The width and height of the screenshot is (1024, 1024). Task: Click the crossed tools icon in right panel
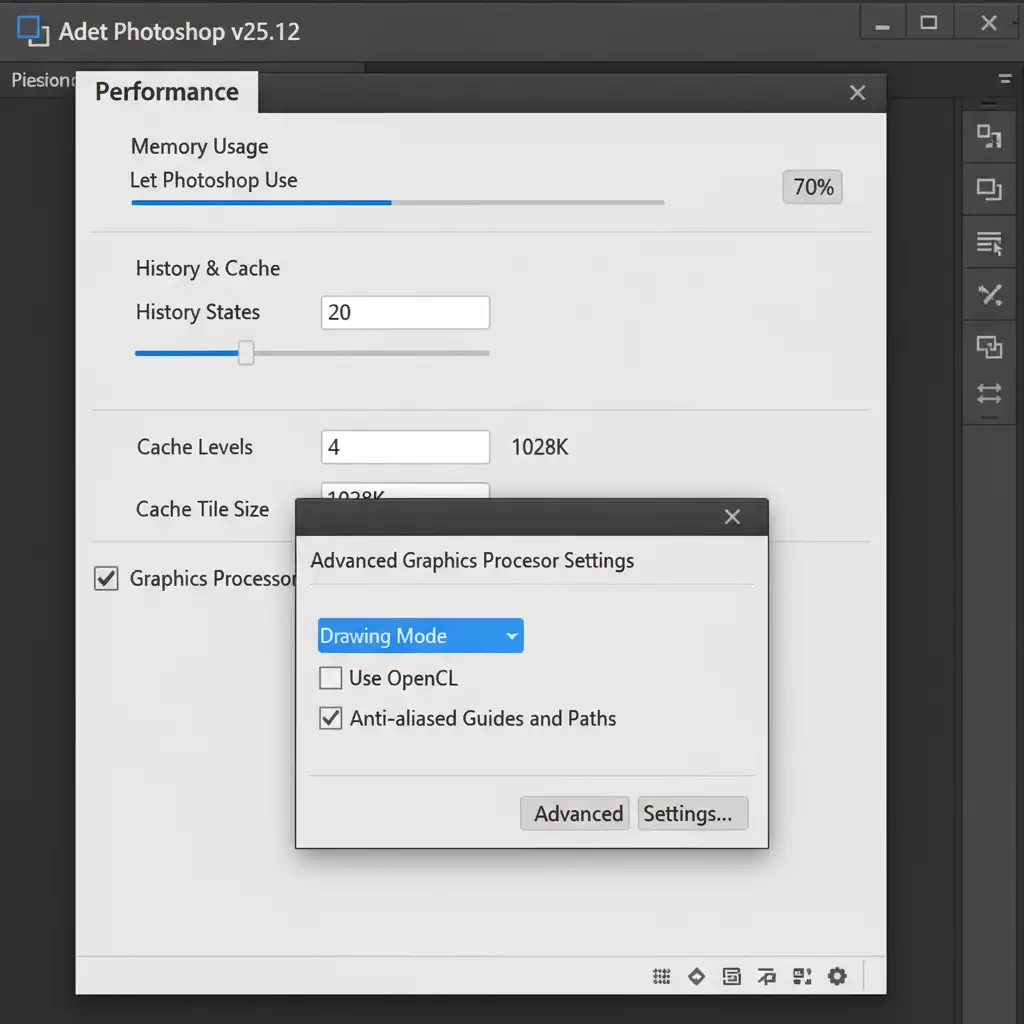[989, 294]
